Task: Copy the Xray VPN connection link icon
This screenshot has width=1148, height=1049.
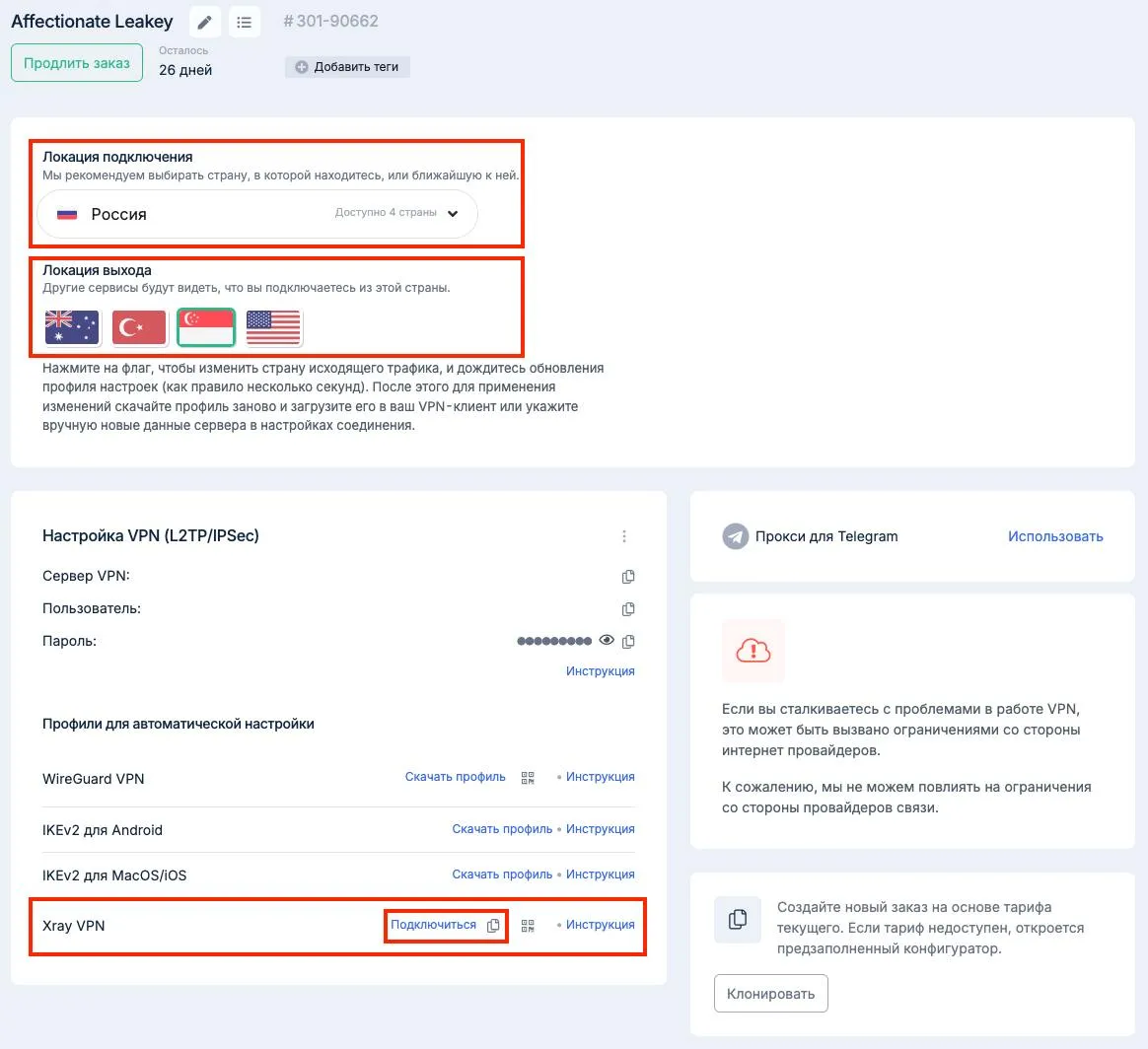Action: coord(494,926)
